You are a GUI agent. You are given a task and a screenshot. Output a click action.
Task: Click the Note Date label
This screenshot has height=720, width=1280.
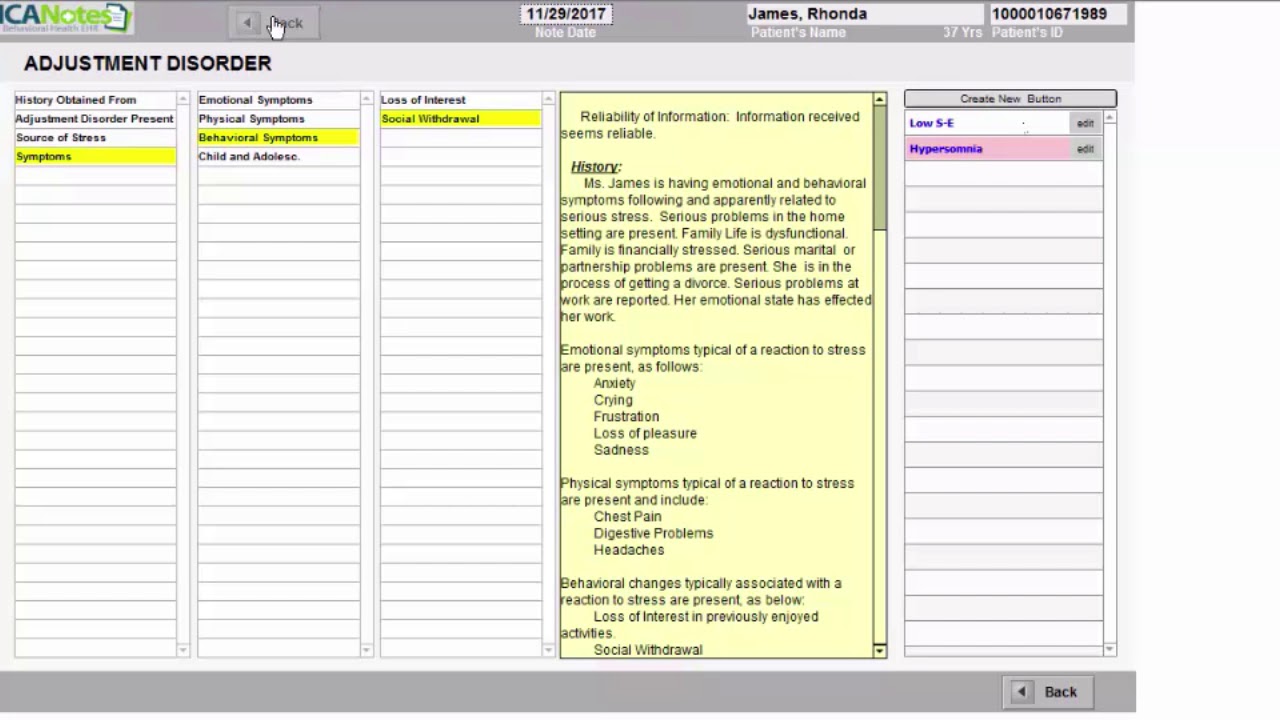[x=565, y=33]
